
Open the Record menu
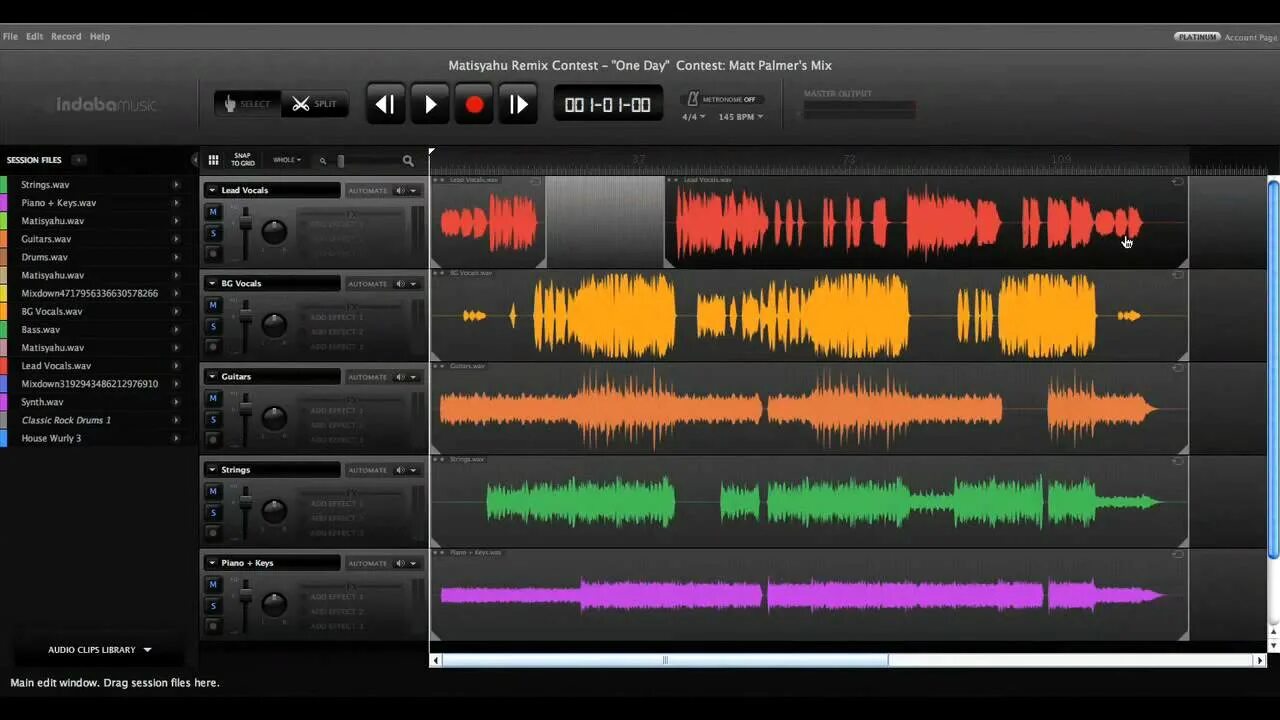coord(66,36)
